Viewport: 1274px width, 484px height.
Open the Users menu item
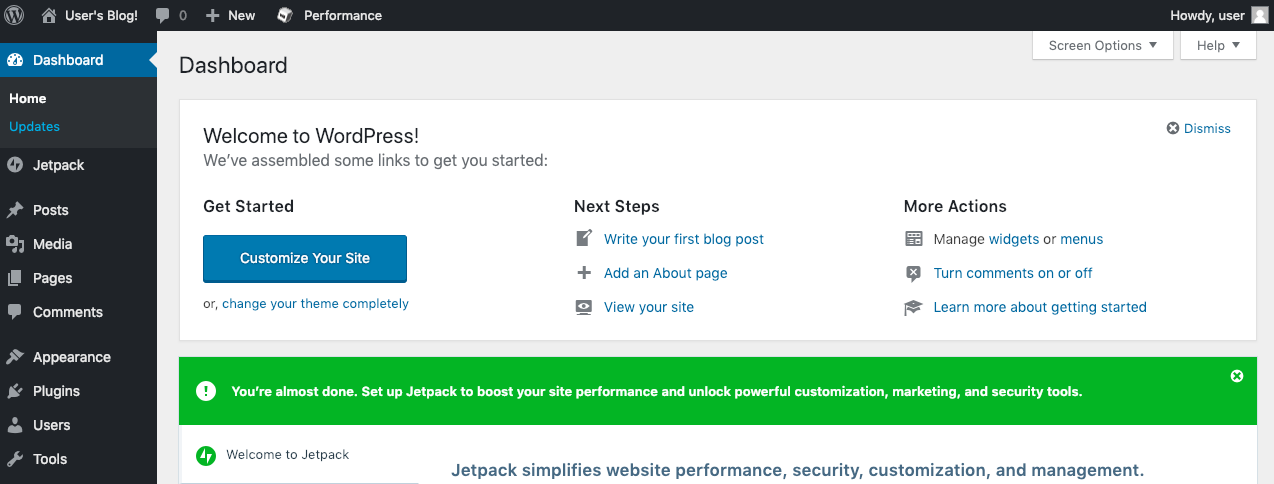tap(78, 425)
